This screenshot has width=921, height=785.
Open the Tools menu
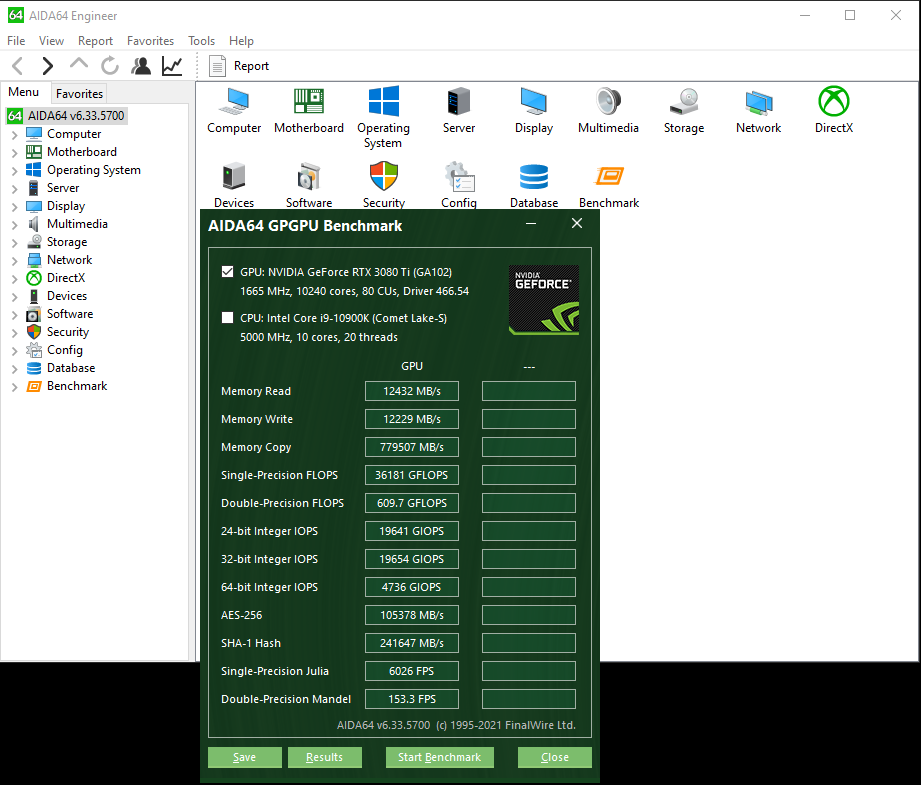click(x=201, y=41)
